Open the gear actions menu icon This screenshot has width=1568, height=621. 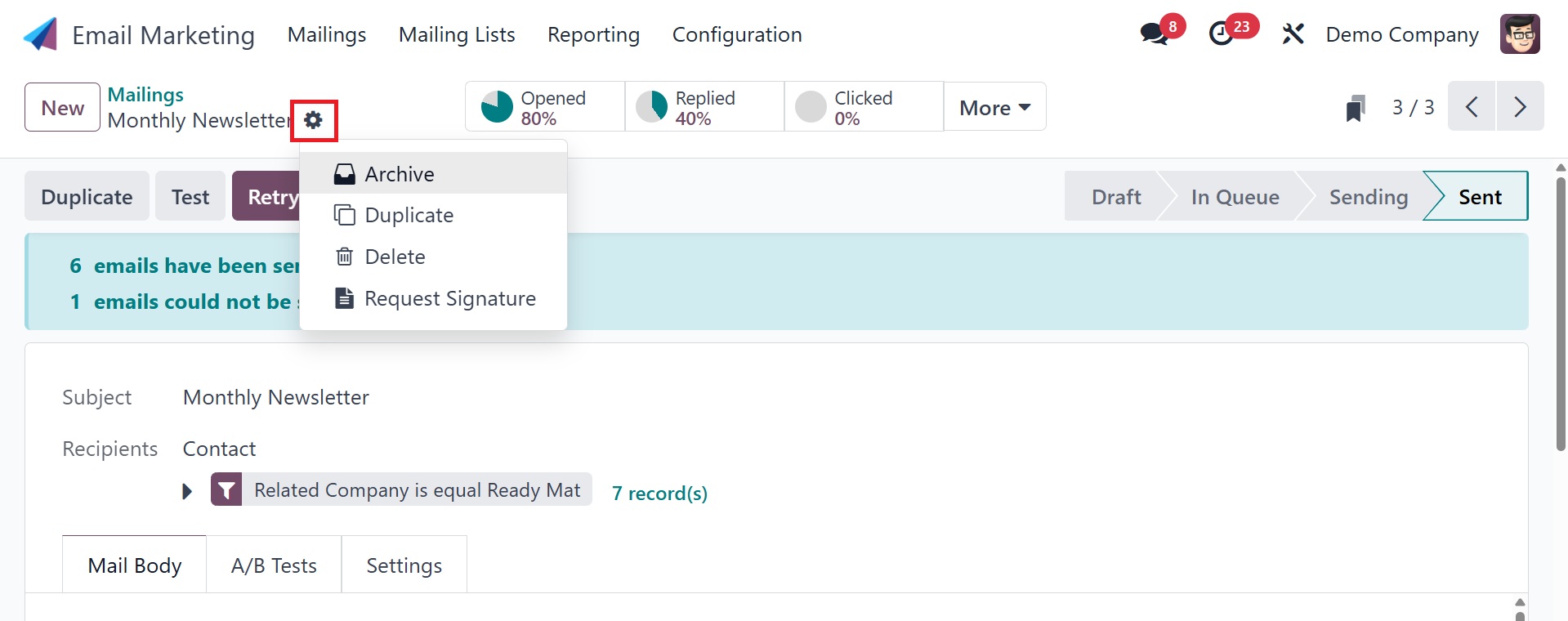click(313, 121)
